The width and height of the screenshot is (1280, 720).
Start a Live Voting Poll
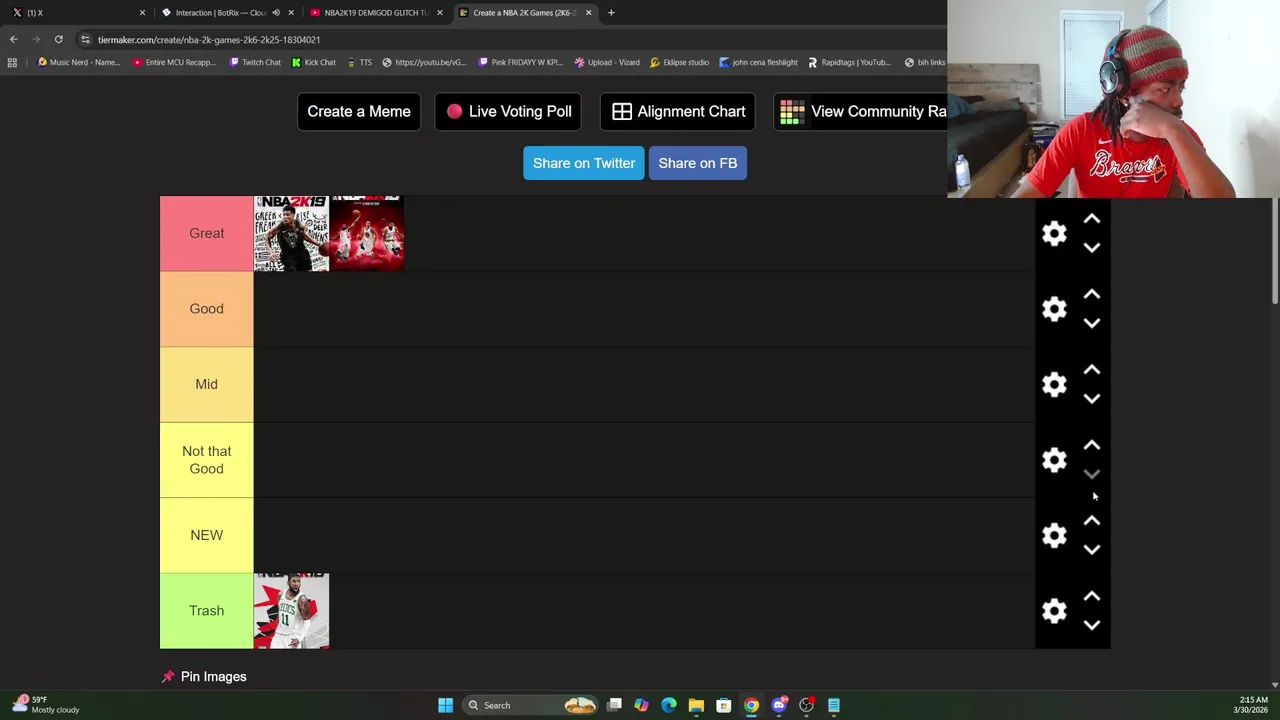(509, 111)
